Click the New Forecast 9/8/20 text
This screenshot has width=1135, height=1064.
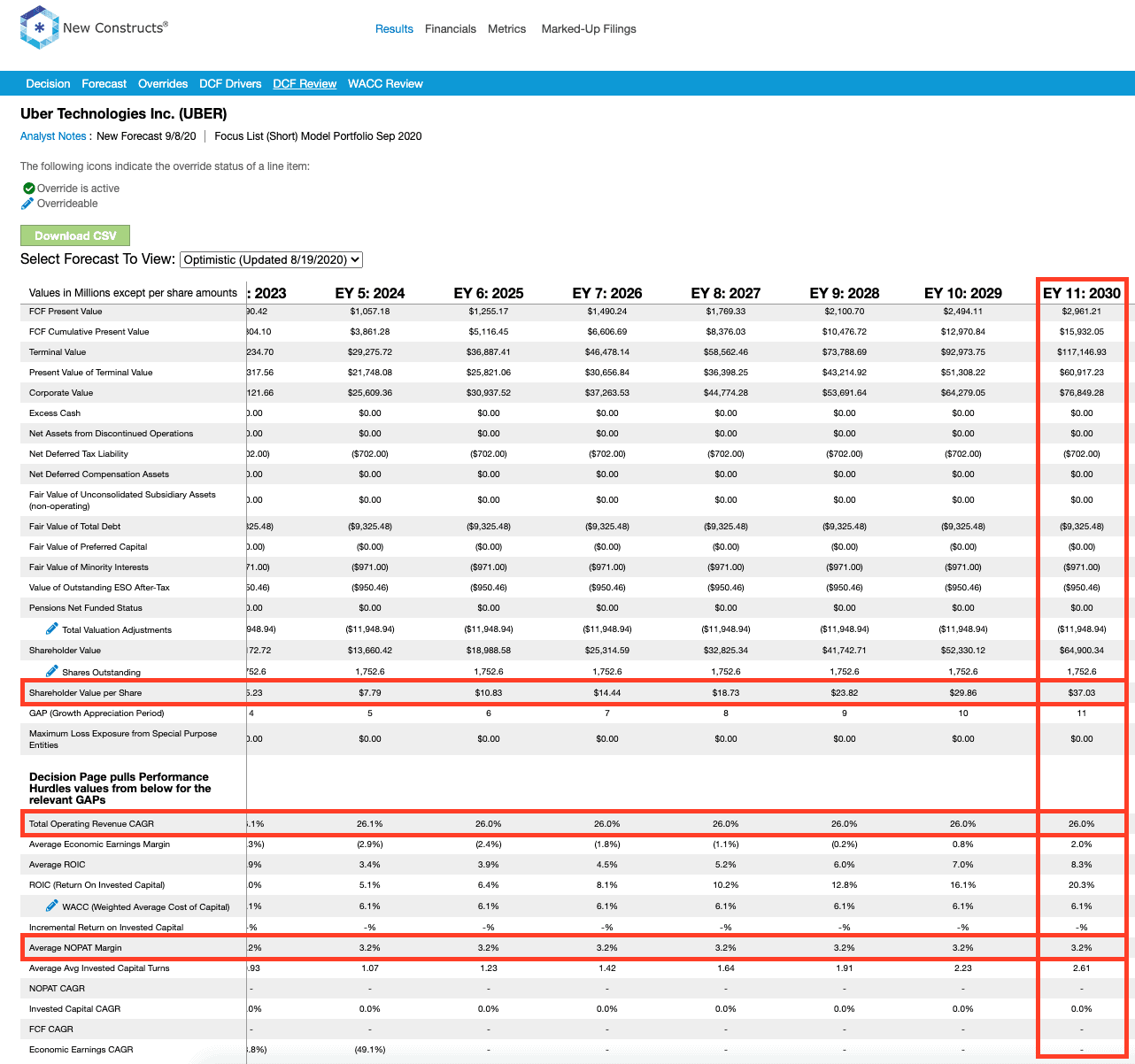click(146, 136)
